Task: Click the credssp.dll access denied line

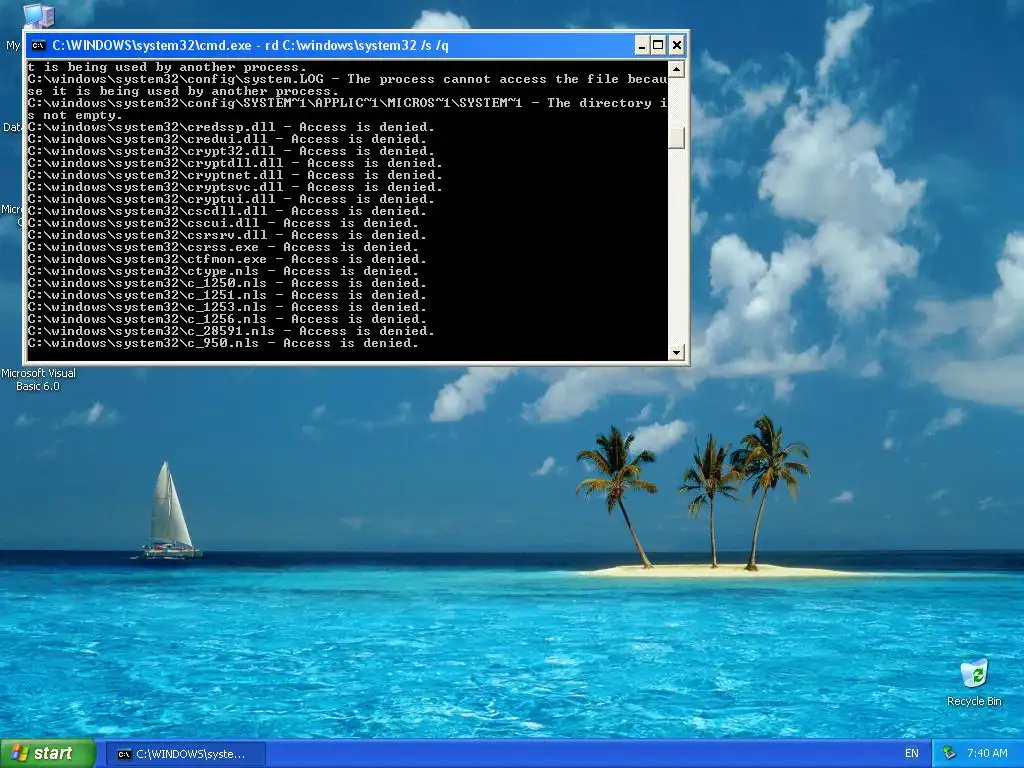Action: click(x=231, y=127)
